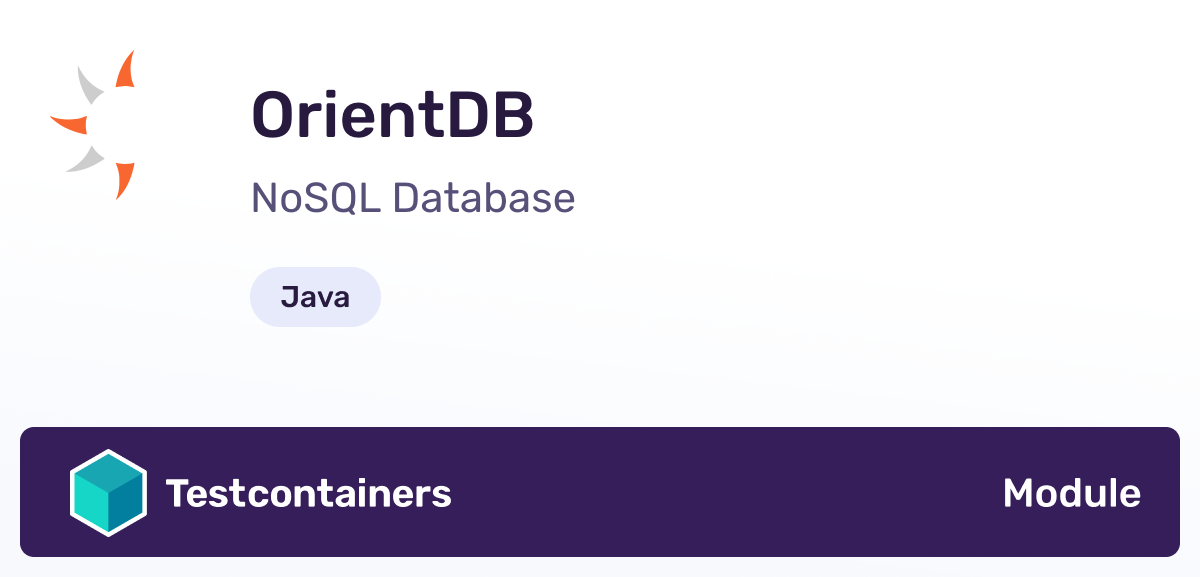
Task: Click the letter "O" in OrientDB
Action: (277, 115)
